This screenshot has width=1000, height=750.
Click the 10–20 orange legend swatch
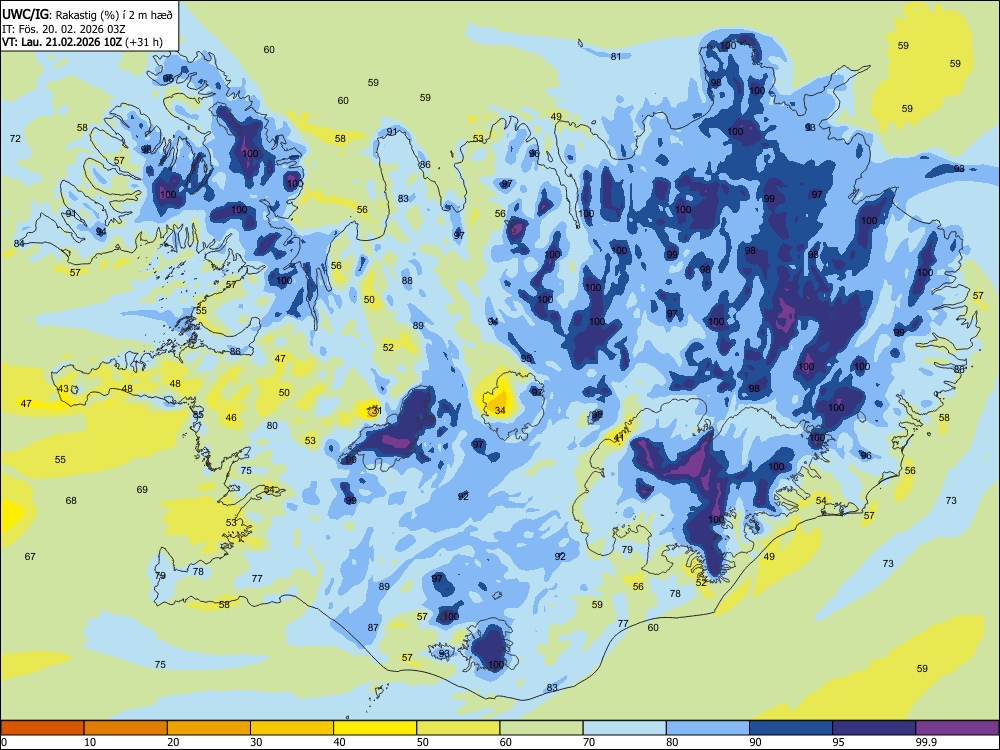click(126, 728)
